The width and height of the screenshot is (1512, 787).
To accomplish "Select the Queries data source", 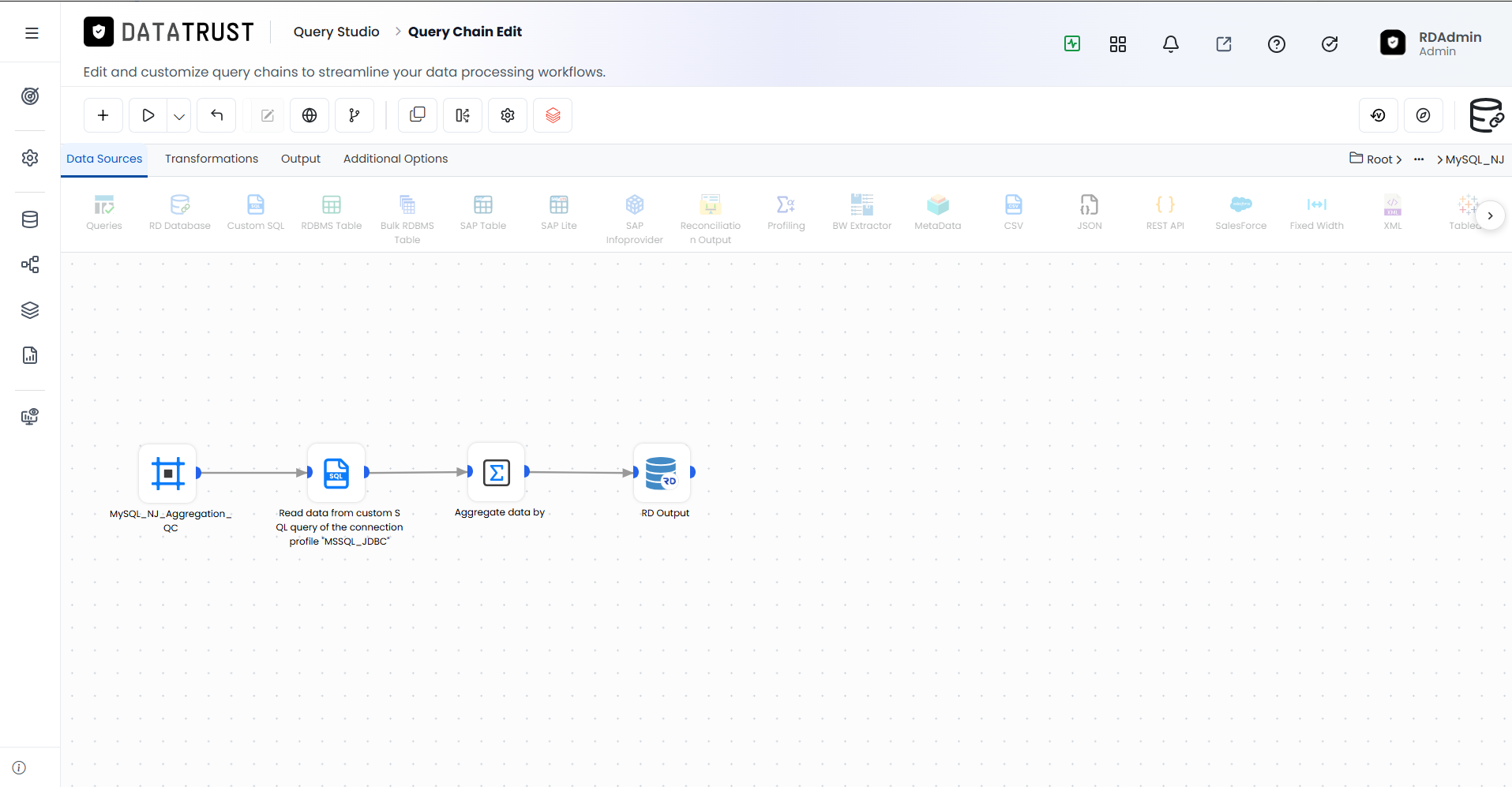I will pos(104,212).
